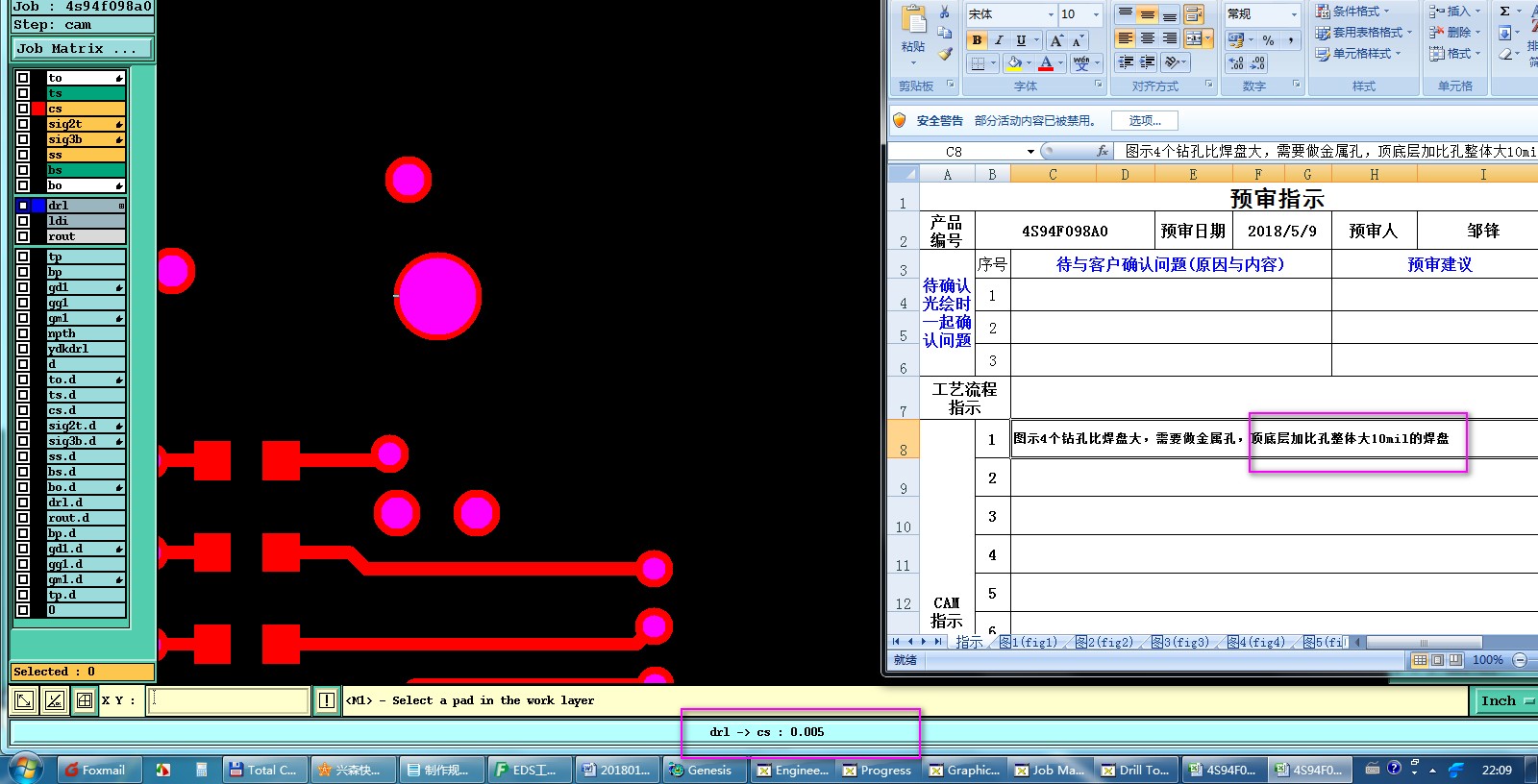Toggle the checkbox for layer 'drl'
The image size is (1538, 784).
point(23,206)
